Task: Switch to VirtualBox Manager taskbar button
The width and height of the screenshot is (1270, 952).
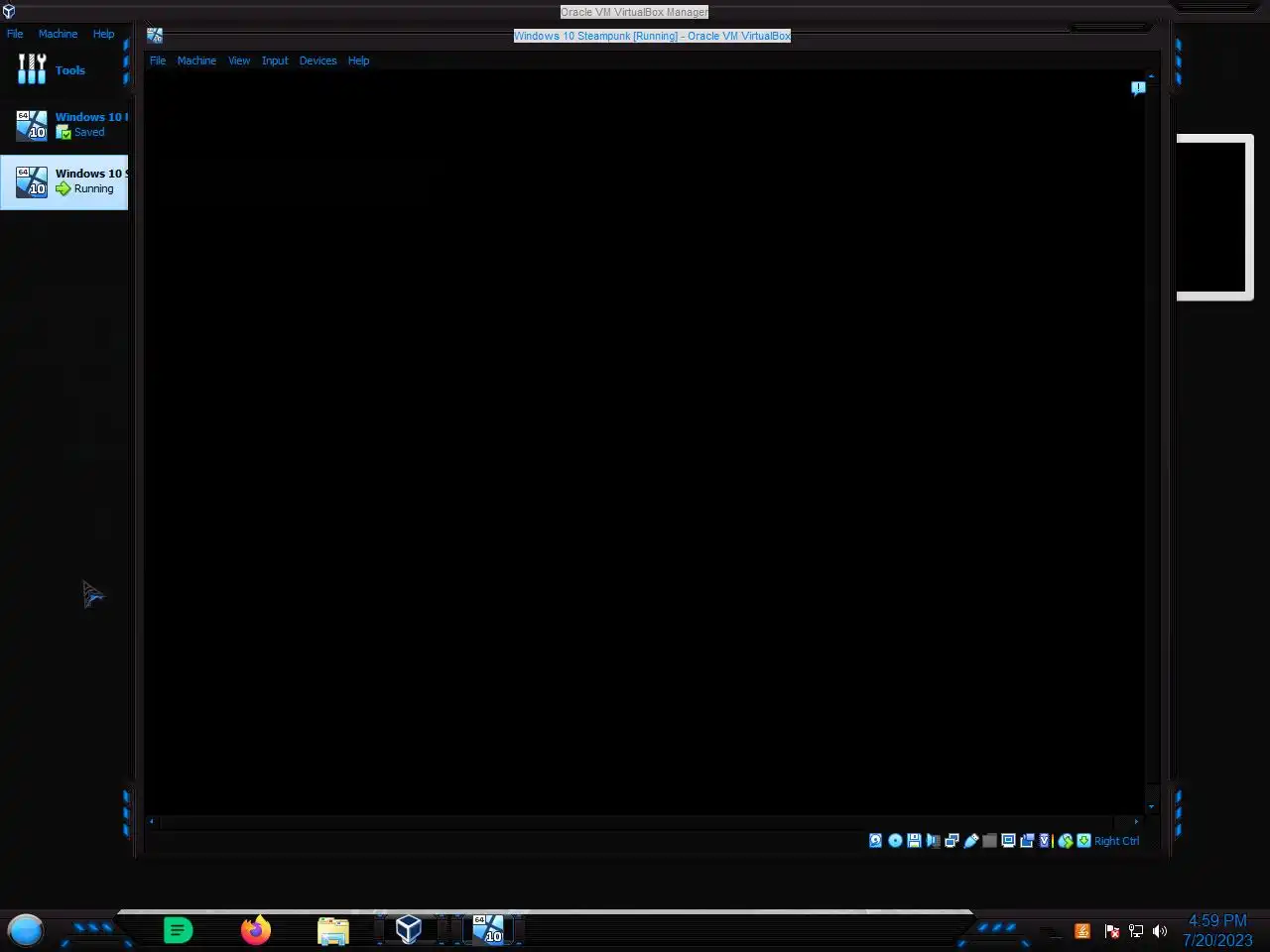Action: (x=409, y=929)
